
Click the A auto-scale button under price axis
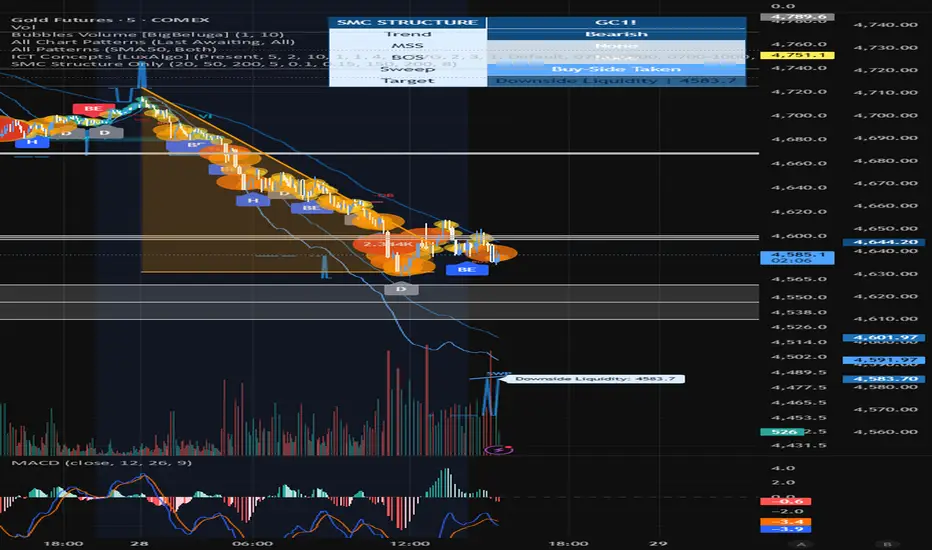point(801,544)
